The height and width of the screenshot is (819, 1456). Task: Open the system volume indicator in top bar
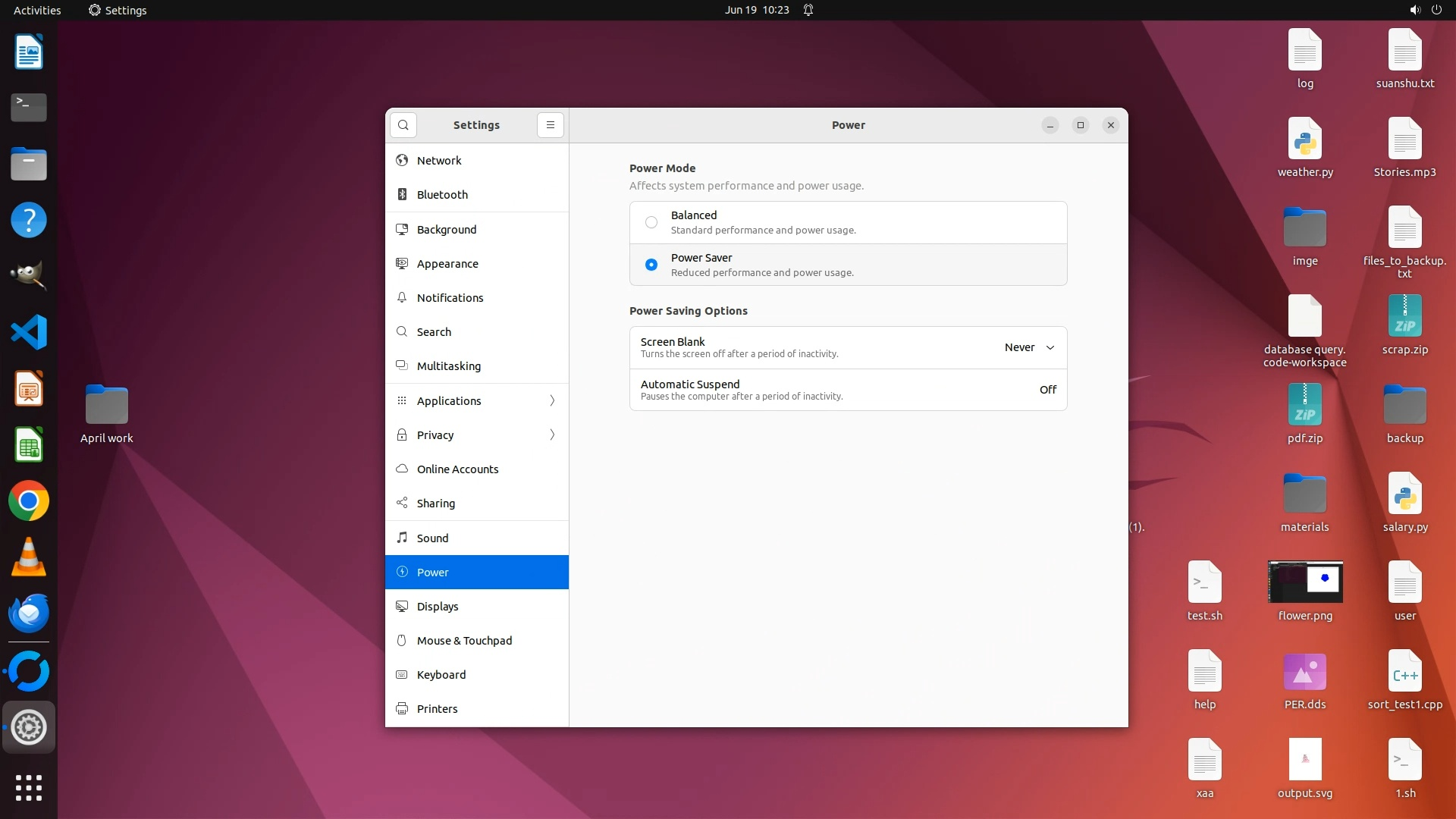point(1414,10)
